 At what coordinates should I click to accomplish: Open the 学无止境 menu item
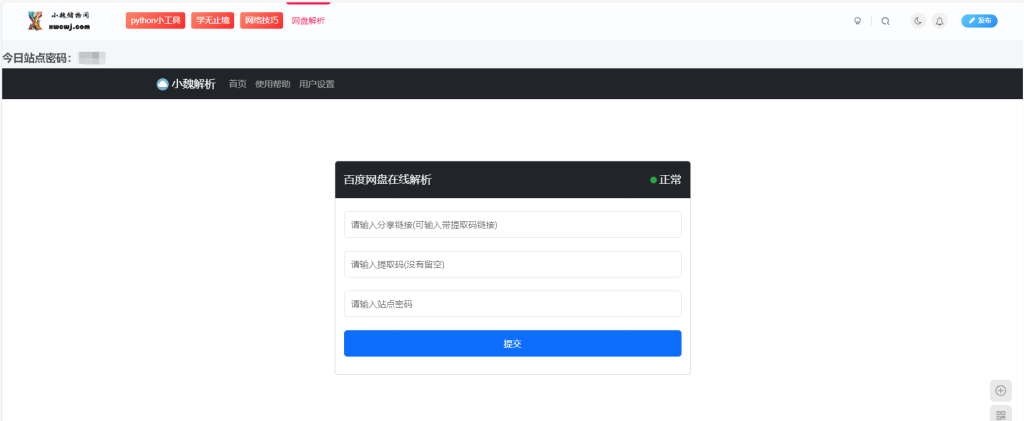(x=213, y=21)
